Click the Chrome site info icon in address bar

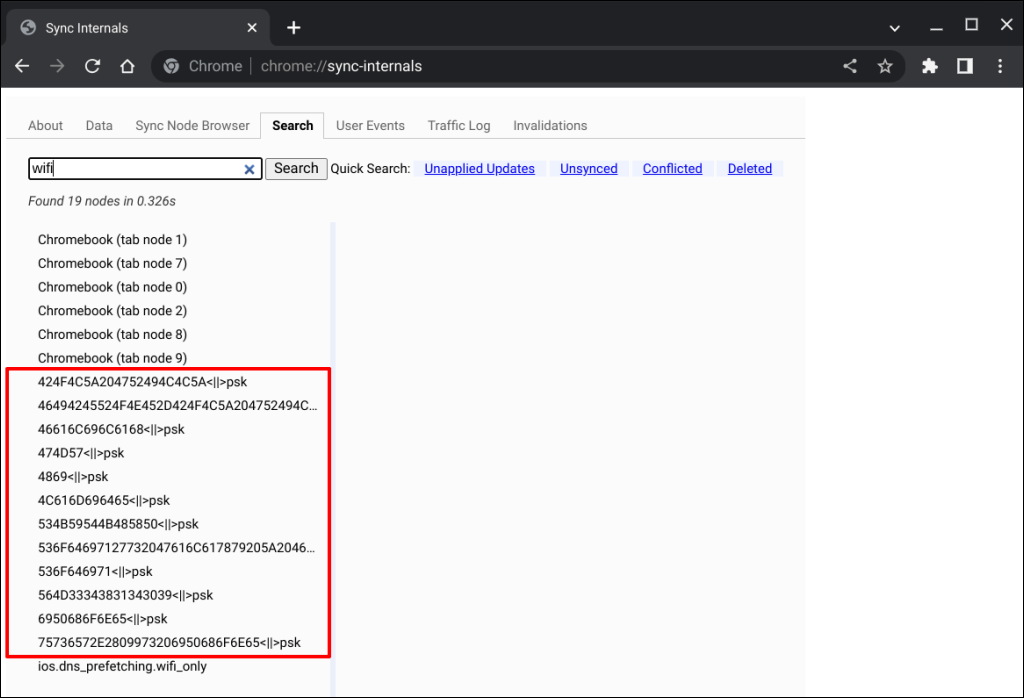[172, 66]
